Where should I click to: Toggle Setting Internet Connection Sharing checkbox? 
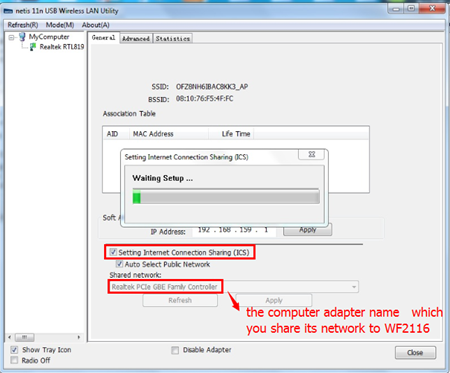coord(113,252)
